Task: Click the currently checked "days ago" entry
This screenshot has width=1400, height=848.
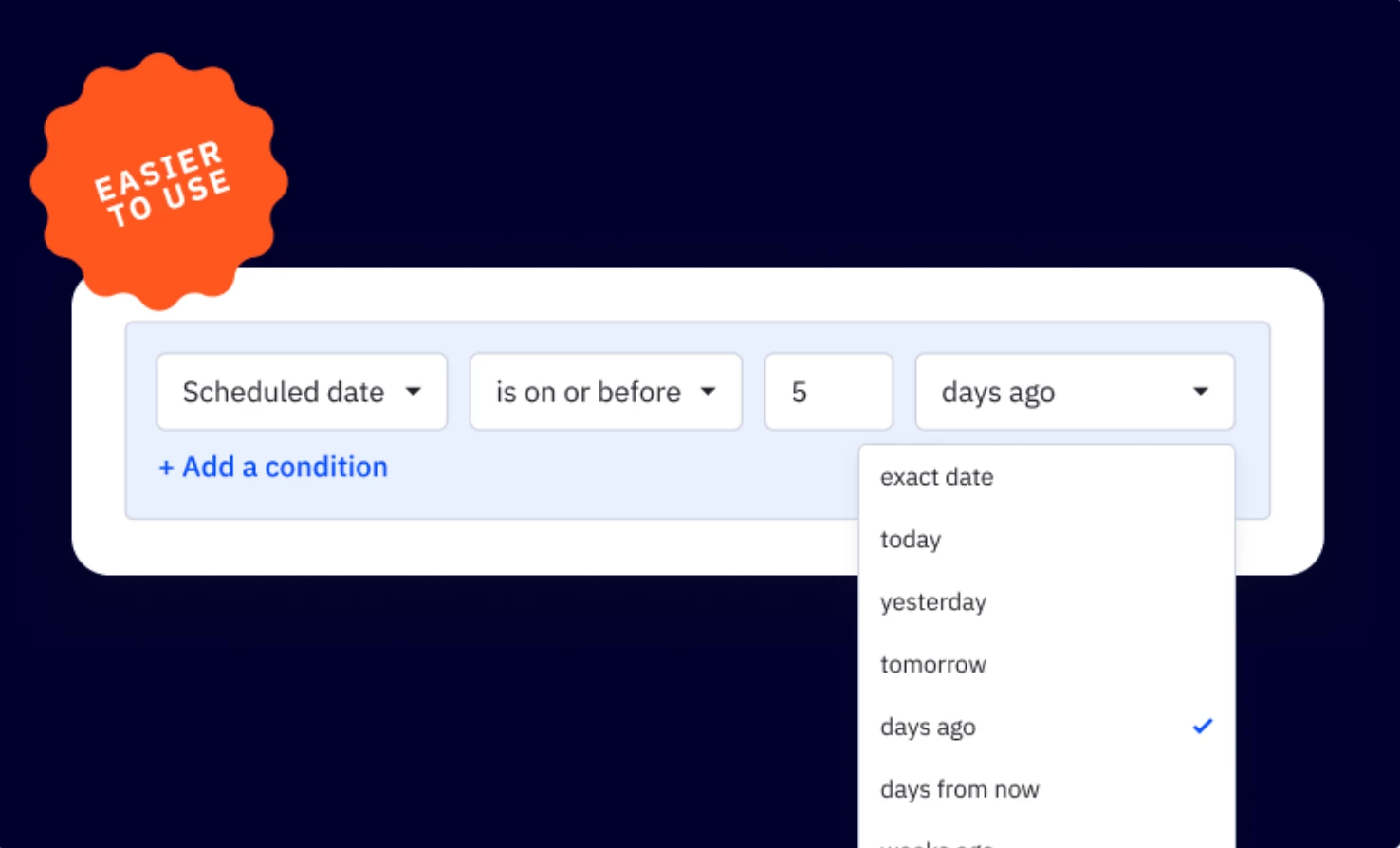Action: click(x=928, y=727)
